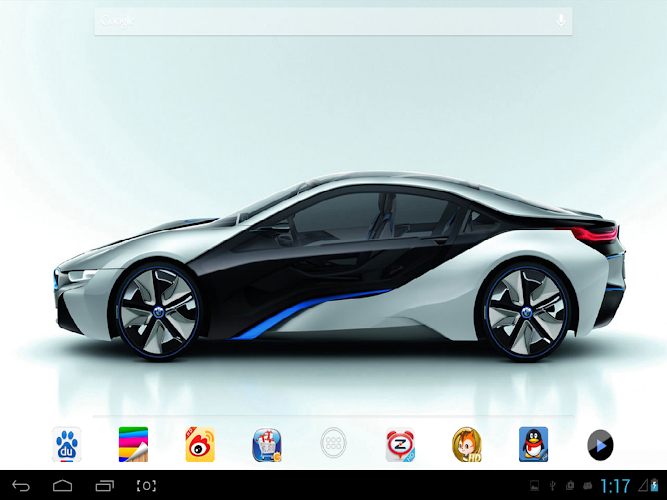Open the app drawer grid button
The height and width of the screenshot is (500, 667).
pos(333,443)
